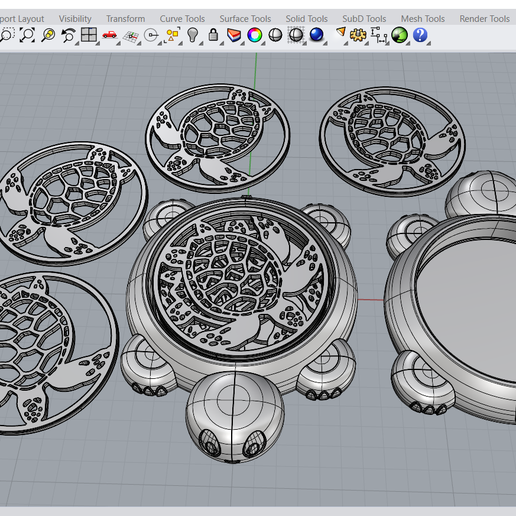This screenshot has height=516, width=516.
Task: Switch to the SubD Tools tab
Action: click(364, 19)
